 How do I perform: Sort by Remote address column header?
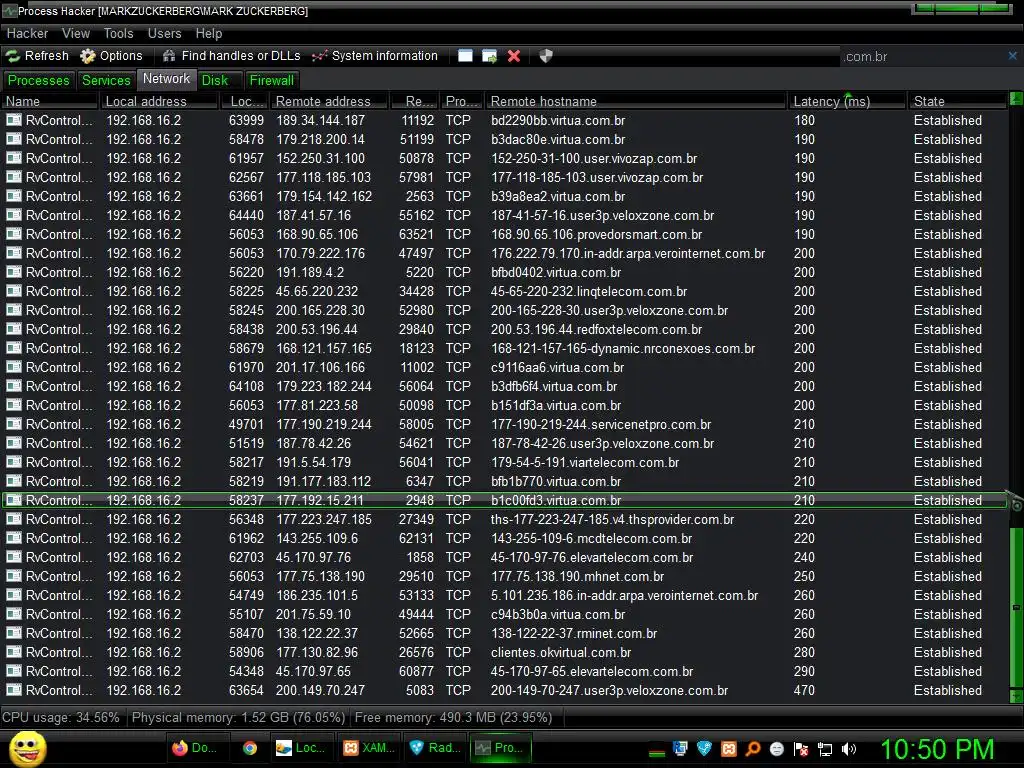(x=330, y=101)
